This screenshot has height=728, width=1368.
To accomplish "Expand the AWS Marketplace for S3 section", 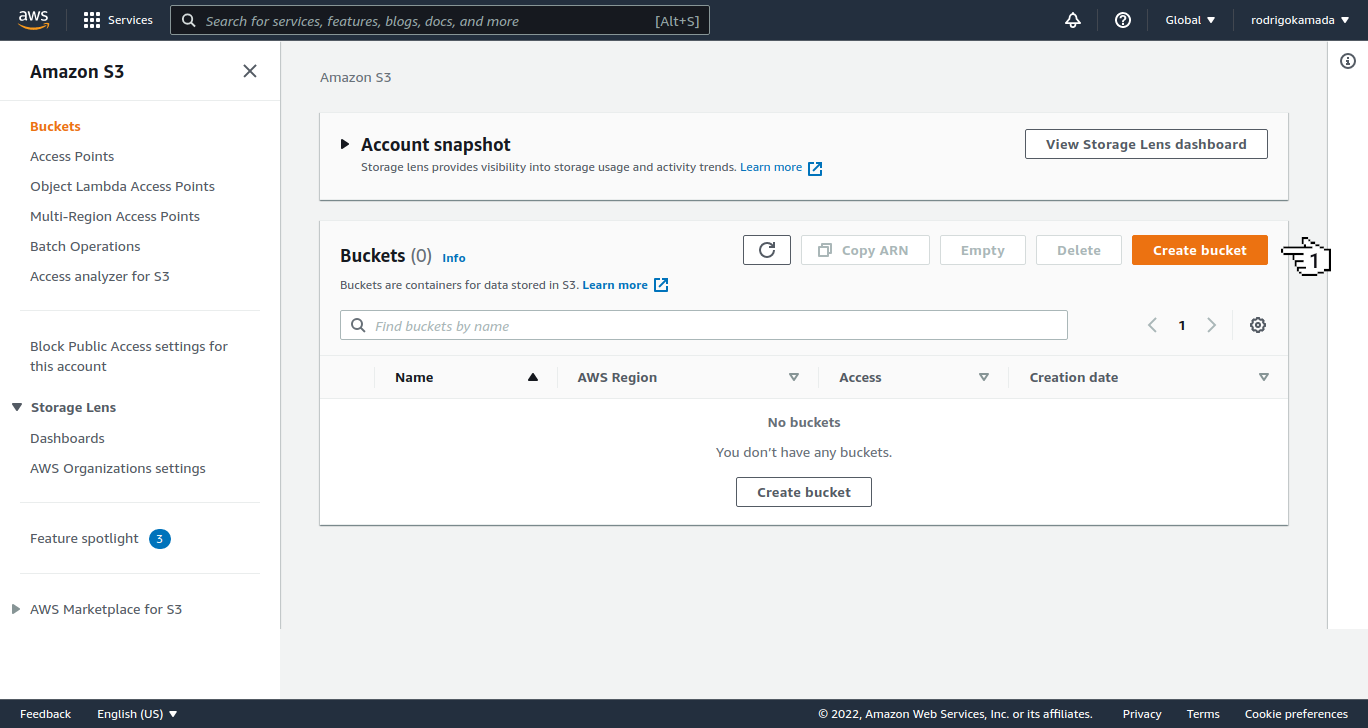I will point(15,608).
